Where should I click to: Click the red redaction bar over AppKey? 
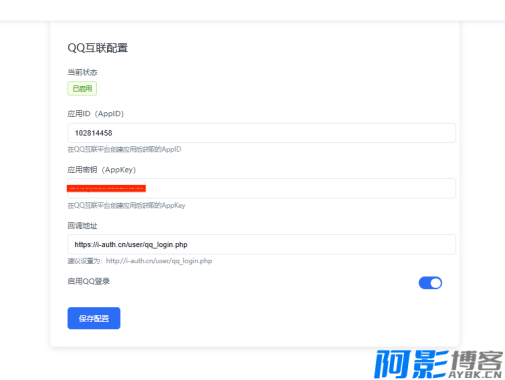(106, 189)
